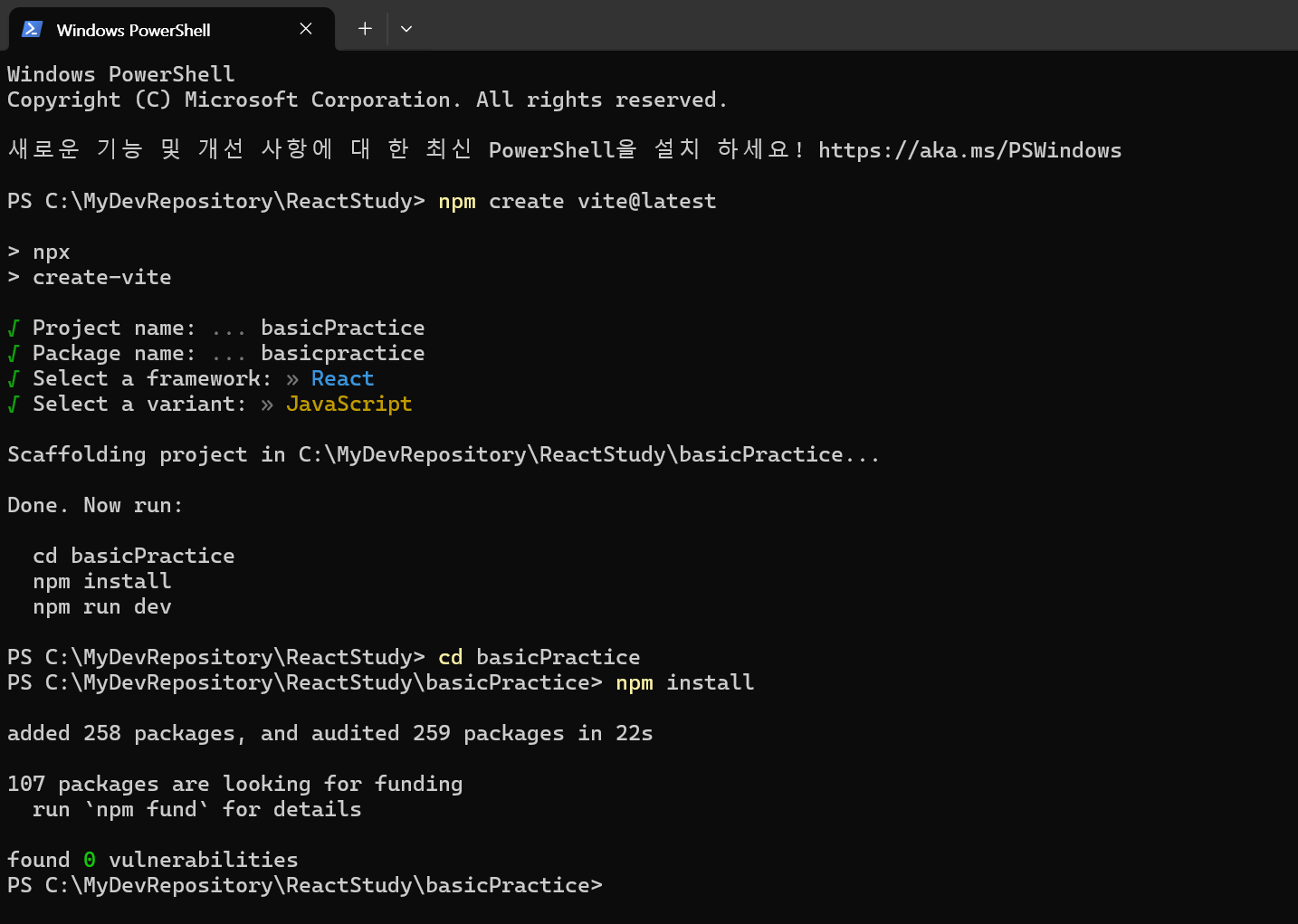The image size is (1298, 924).
Task: Expand the new tab profile dropdown
Action: click(406, 29)
